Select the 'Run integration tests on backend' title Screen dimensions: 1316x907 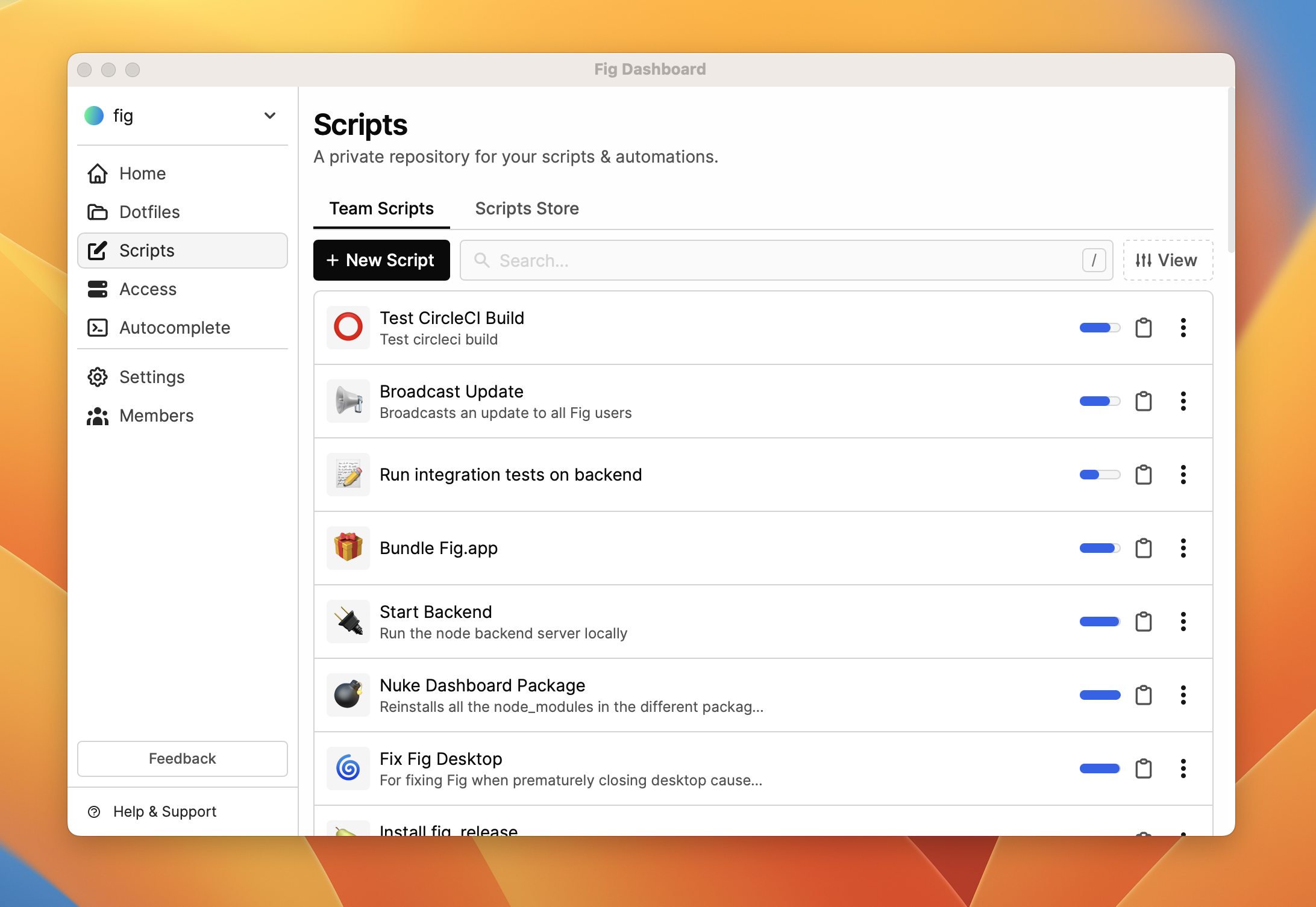(x=510, y=475)
